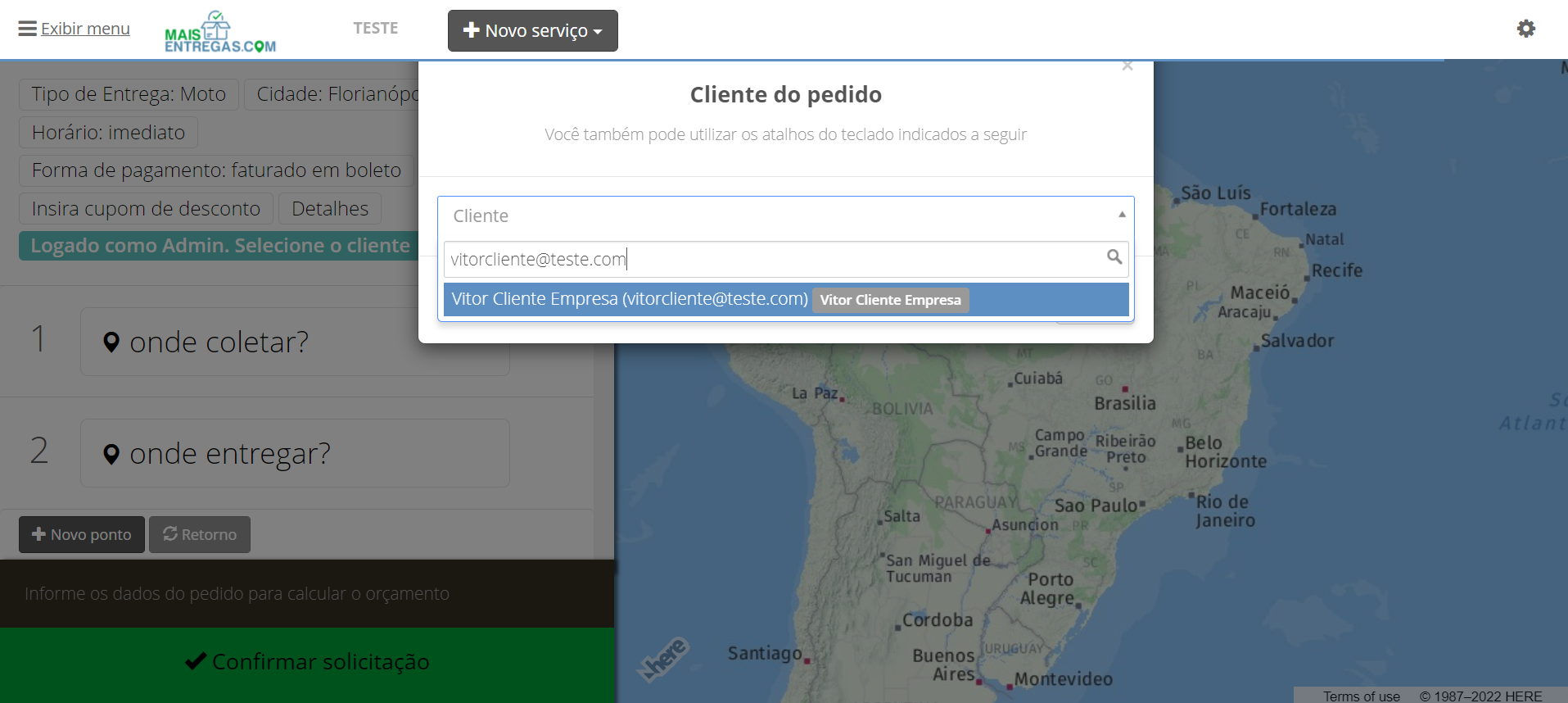Click Sao Paulo on the map
The height and width of the screenshot is (703, 1568).
coord(1096,506)
